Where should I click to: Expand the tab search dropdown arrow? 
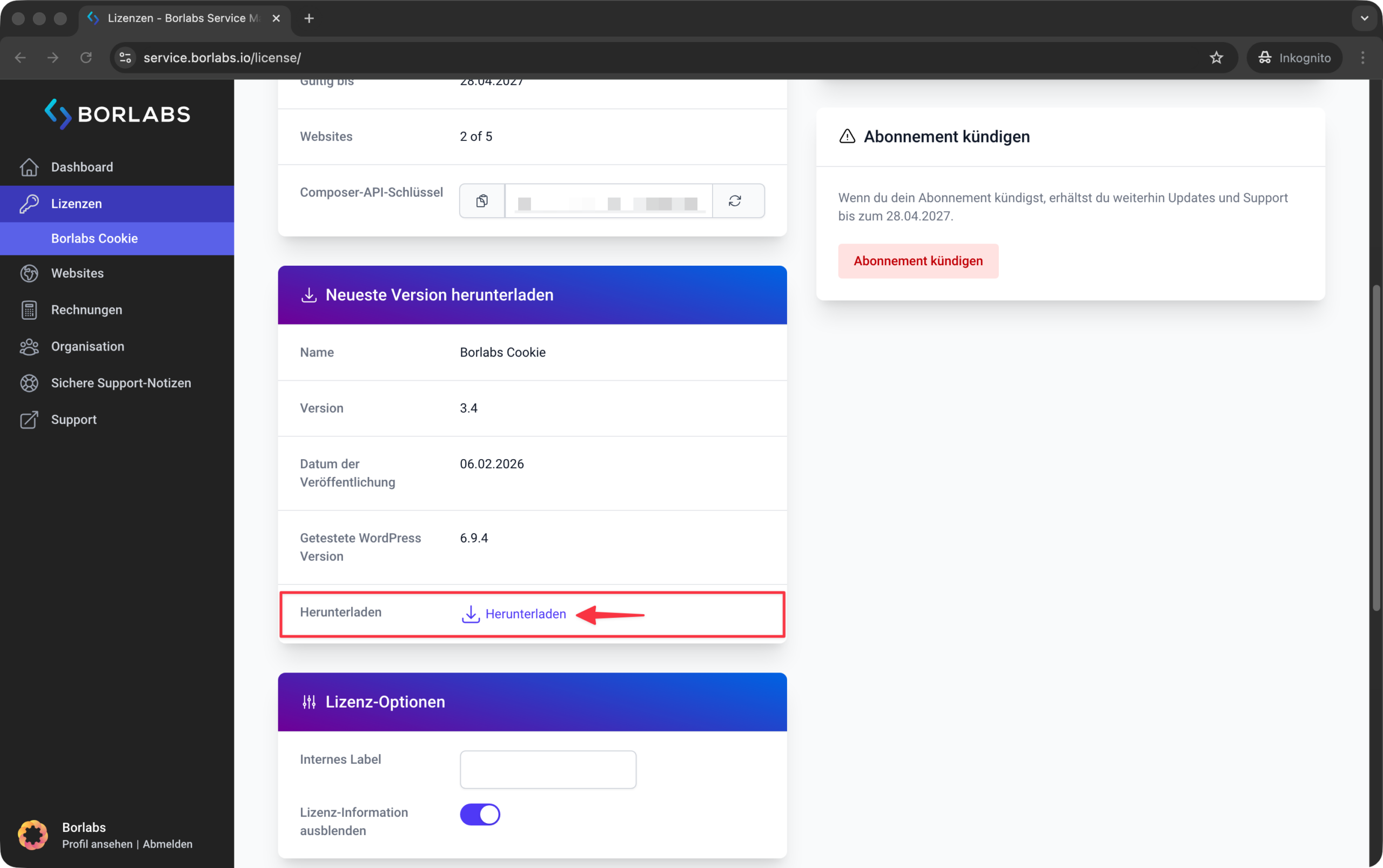click(x=1364, y=18)
